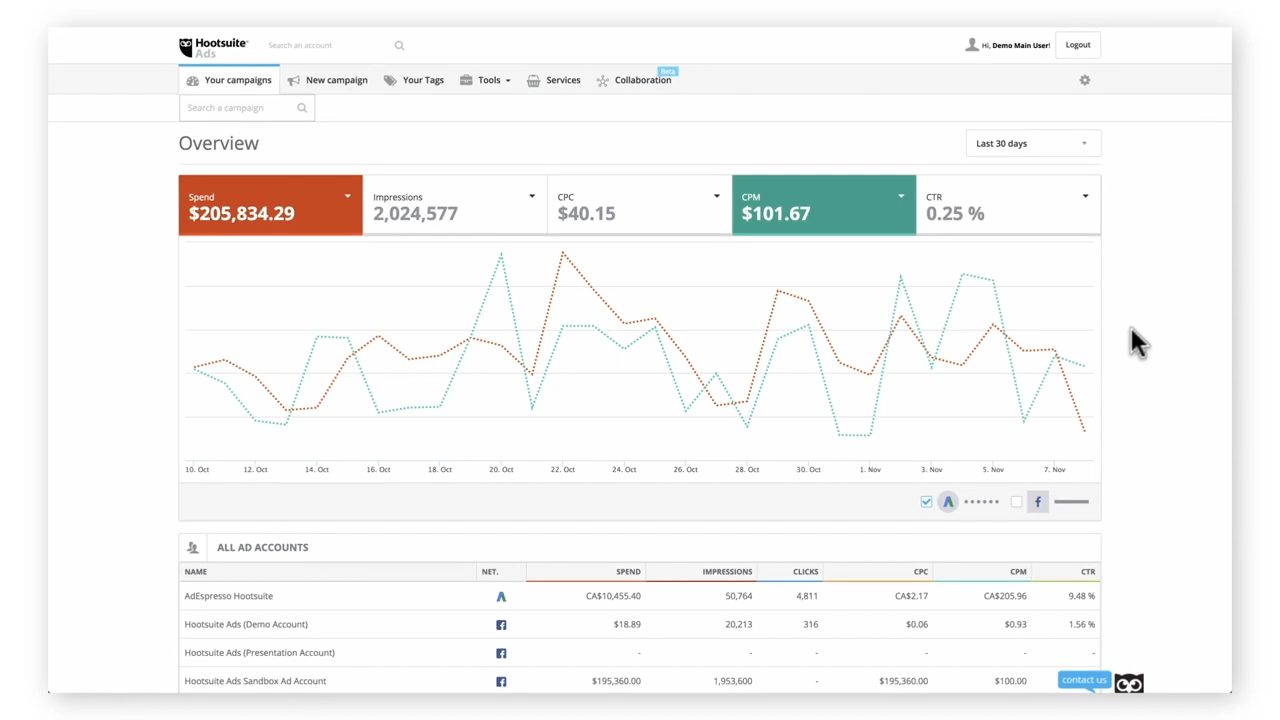Open the Last 30 days date dropdown
Image resolution: width=1280 pixels, height=720 pixels.
[x=1032, y=144]
